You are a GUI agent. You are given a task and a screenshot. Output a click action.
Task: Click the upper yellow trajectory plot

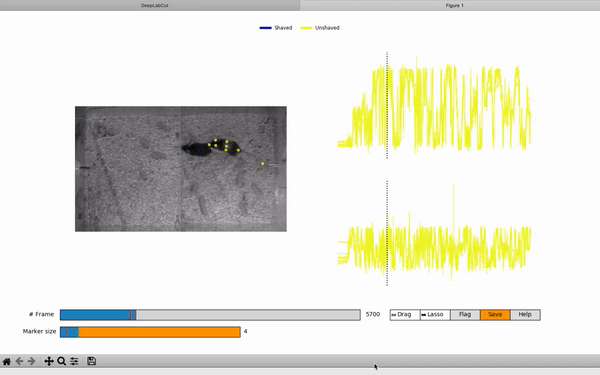pyautogui.click(x=434, y=105)
